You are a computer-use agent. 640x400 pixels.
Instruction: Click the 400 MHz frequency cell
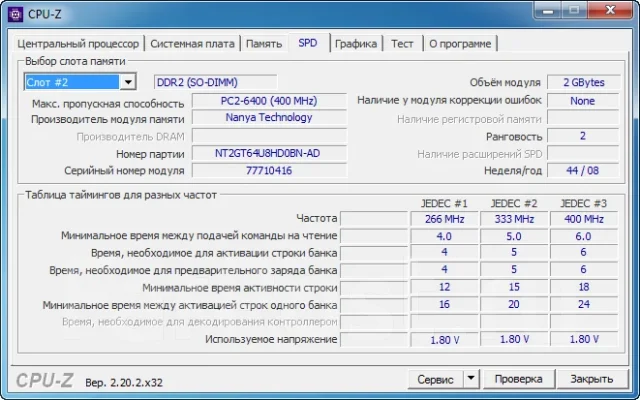[584, 219]
